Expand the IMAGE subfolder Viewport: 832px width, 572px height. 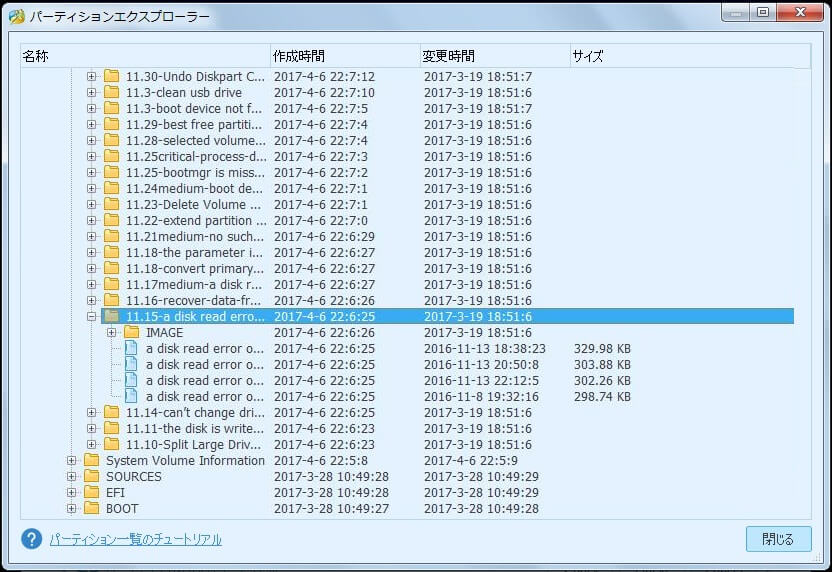tap(111, 333)
